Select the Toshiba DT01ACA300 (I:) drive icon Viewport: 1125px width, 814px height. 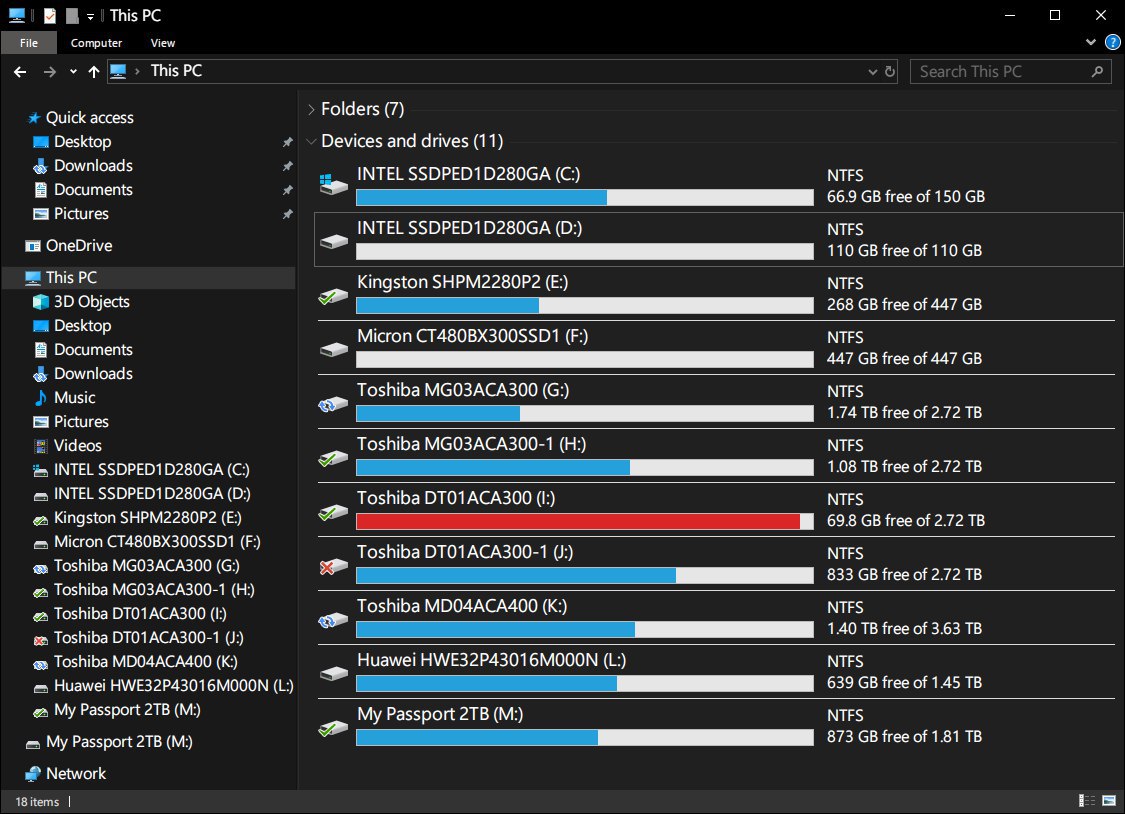coord(334,511)
